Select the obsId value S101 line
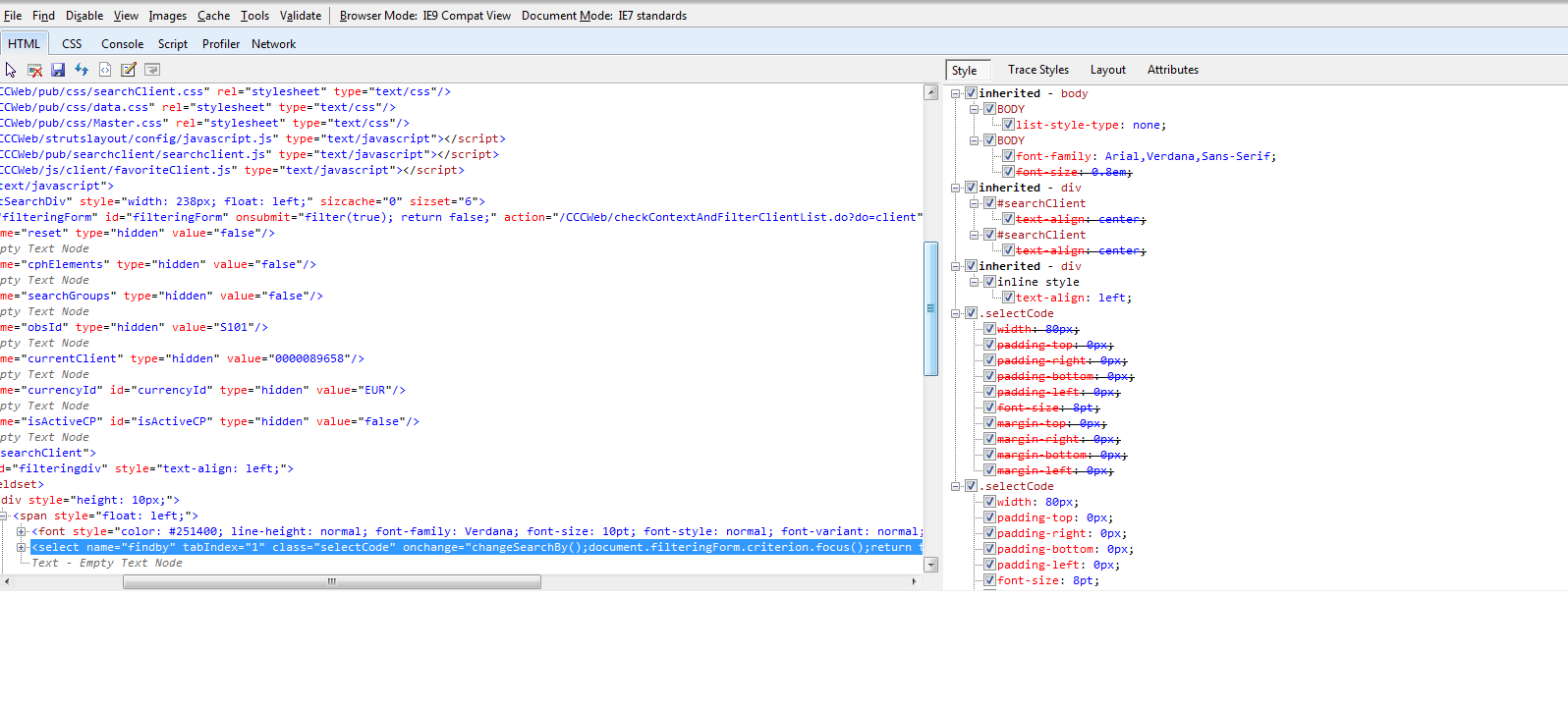1568x707 pixels. coord(134,327)
